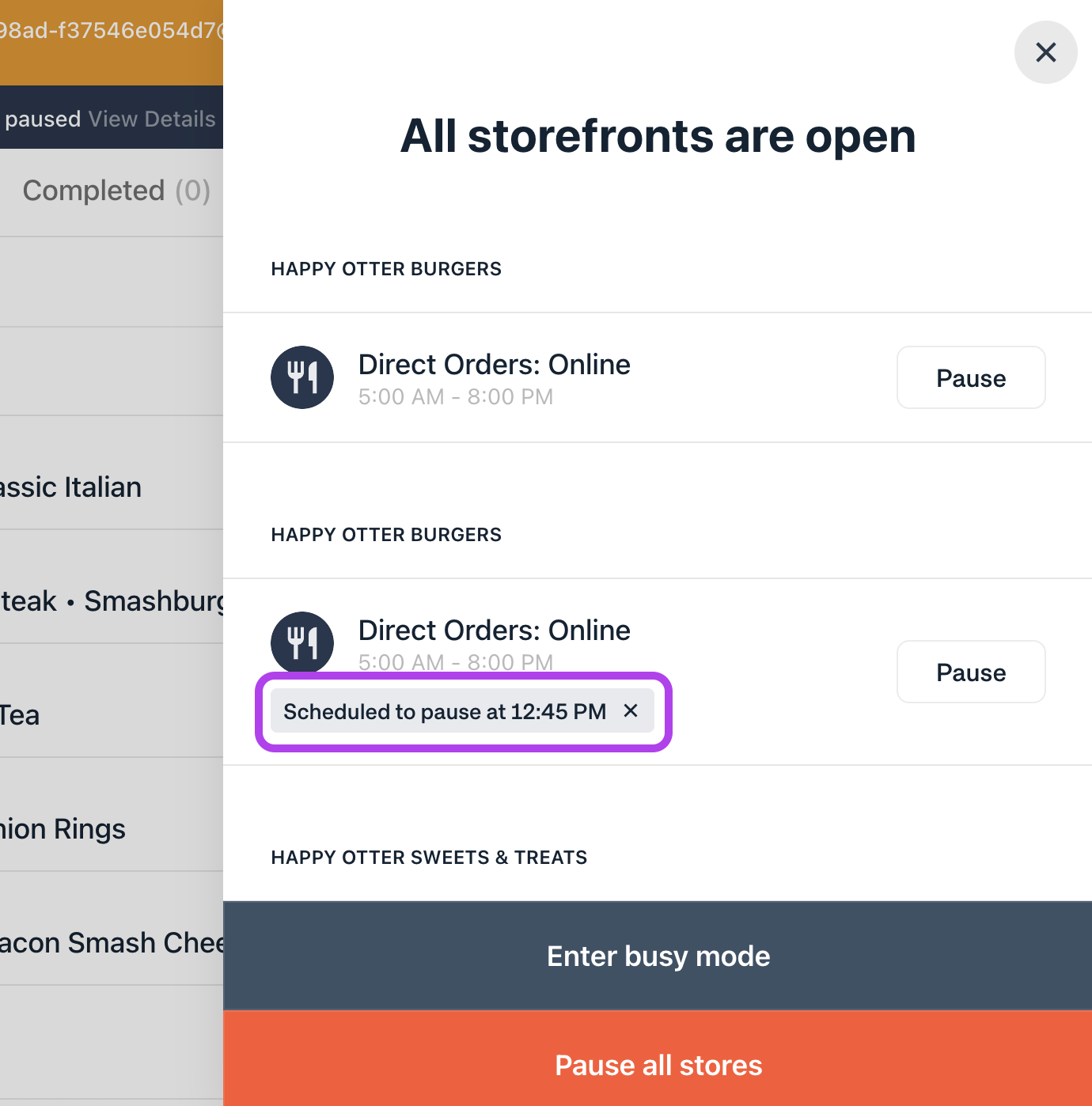Click the paused status text in dark bar
This screenshot has width=1092, height=1106.
pos(43,119)
